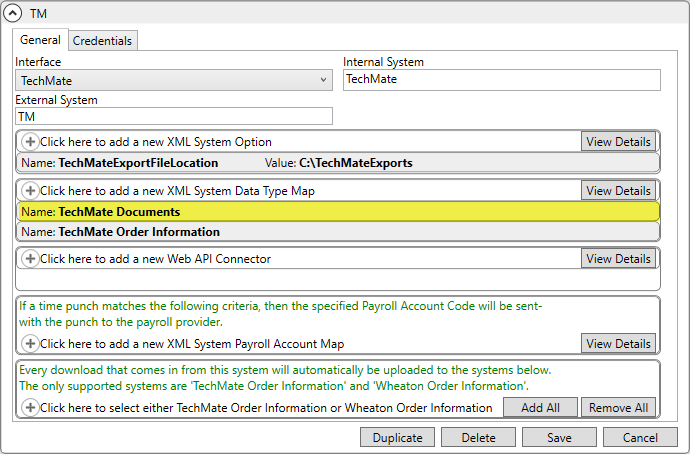The image size is (690, 454).
Task: Open the Credentials tab
Action: click(103, 41)
